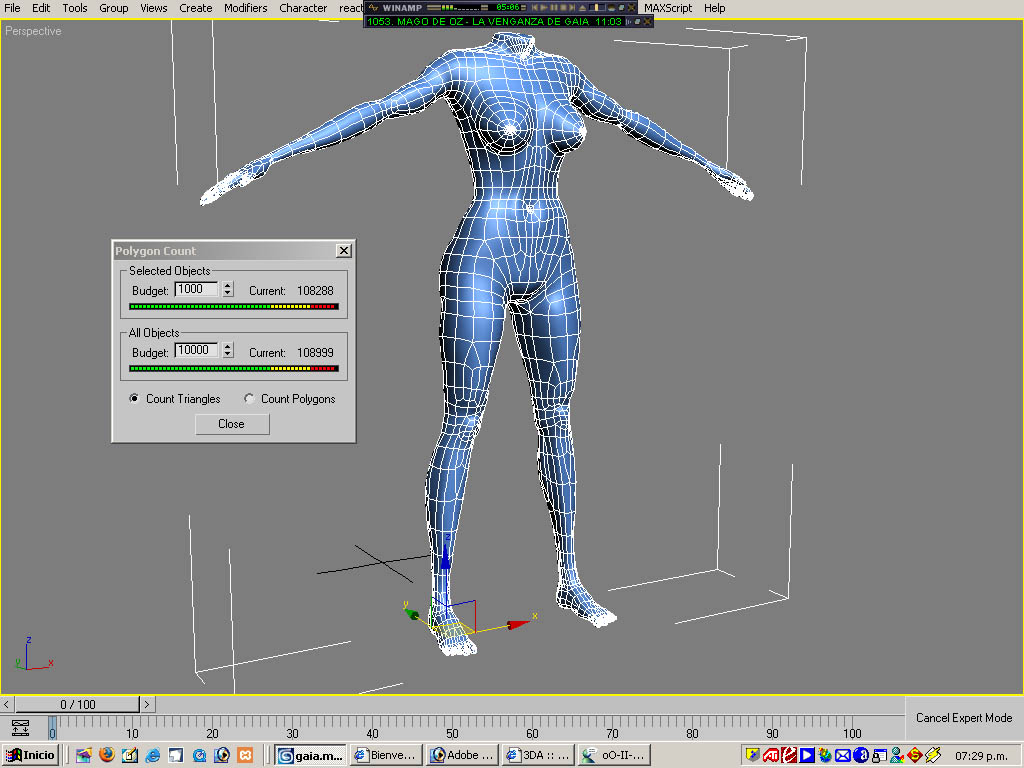Click the yellow lightning tray icon
This screenshot has height=768, width=1024.
tap(933, 755)
